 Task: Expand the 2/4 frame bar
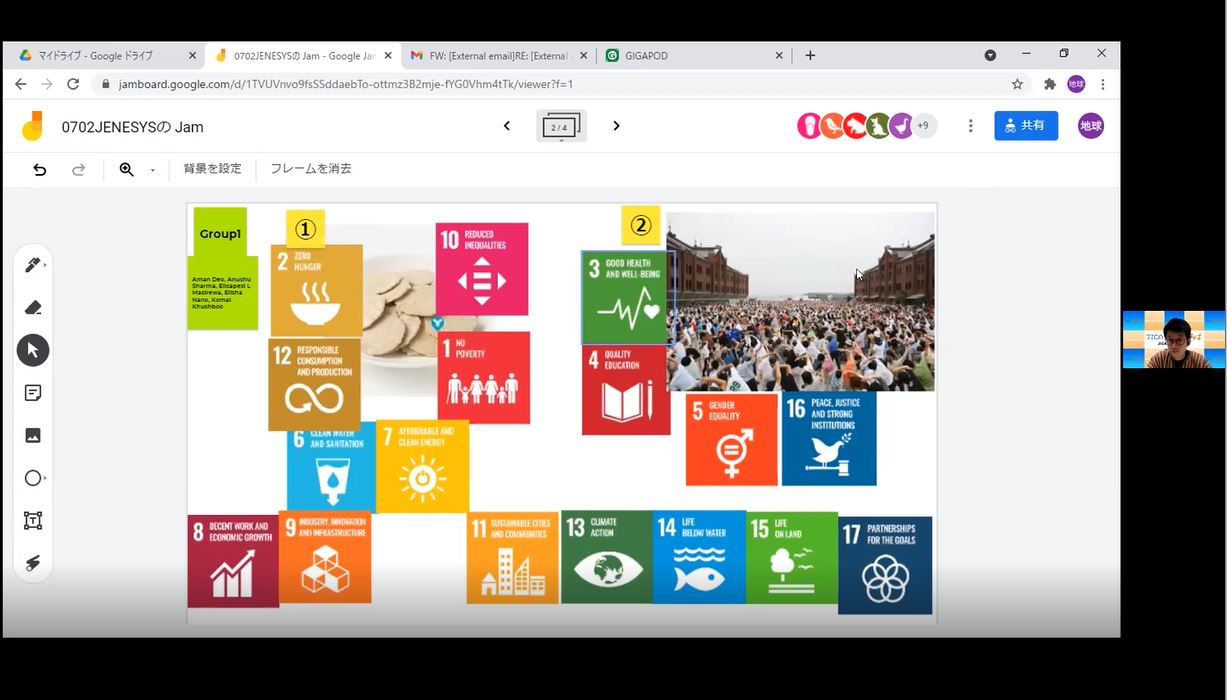click(561, 127)
